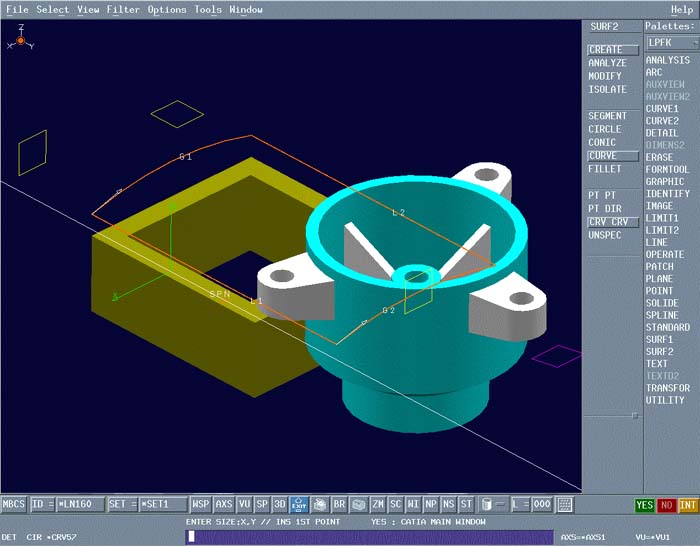The image size is (700, 546).
Task: Click the ZM zoom toolbar button
Action: point(378,505)
